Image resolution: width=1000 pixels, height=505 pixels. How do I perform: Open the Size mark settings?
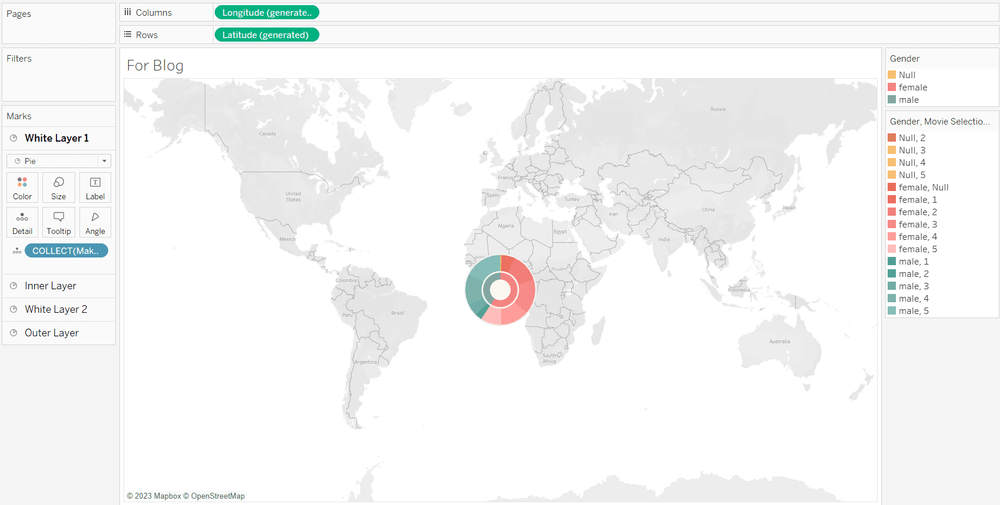click(x=58, y=187)
